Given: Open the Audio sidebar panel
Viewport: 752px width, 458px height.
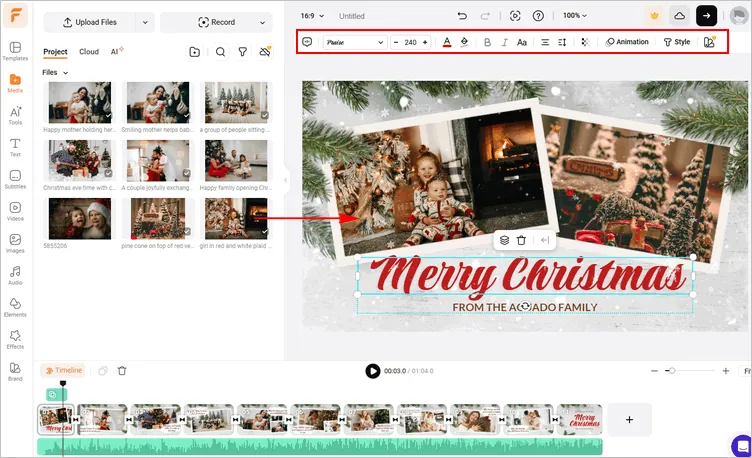Looking at the screenshot, I should 15,275.
